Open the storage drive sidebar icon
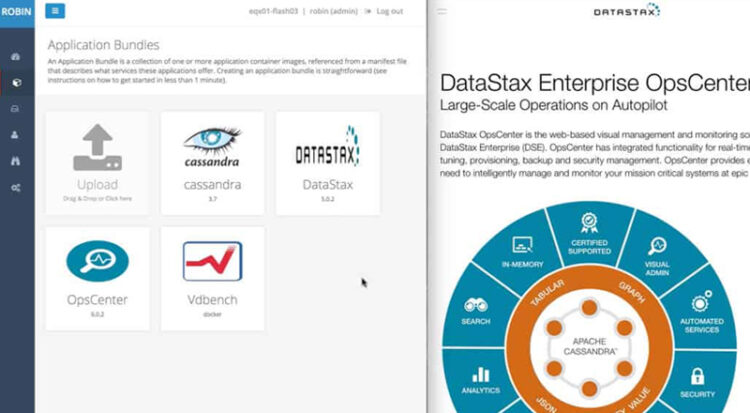The height and width of the screenshot is (413, 750). click(15, 109)
